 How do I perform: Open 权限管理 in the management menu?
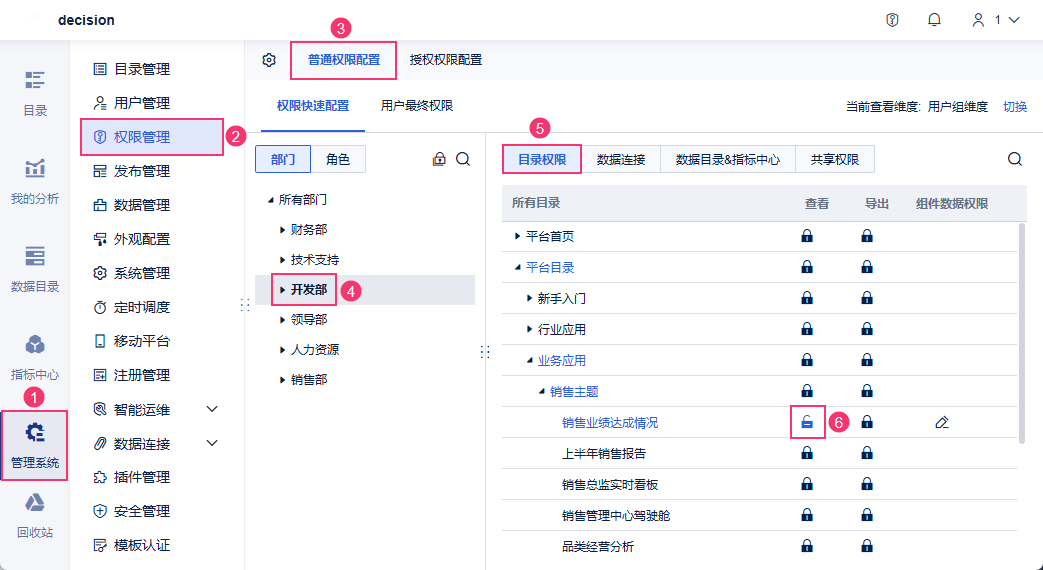(x=142, y=137)
